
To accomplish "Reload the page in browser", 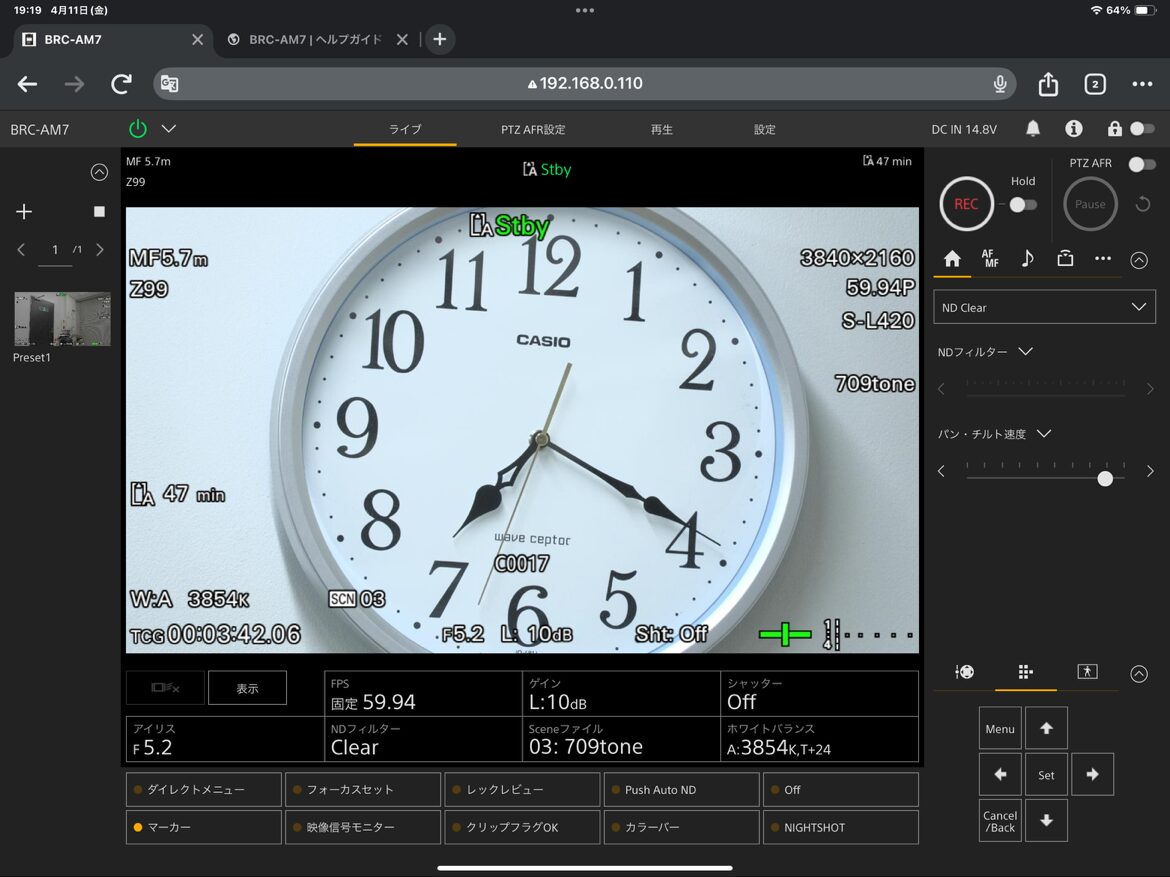I will click(122, 84).
